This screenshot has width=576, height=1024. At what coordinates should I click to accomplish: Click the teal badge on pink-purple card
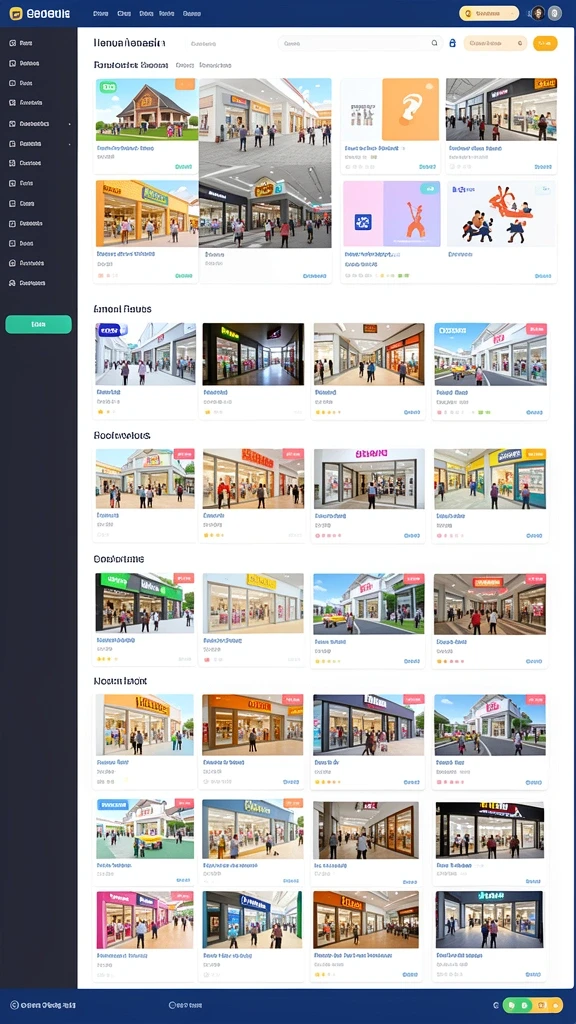point(429,189)
